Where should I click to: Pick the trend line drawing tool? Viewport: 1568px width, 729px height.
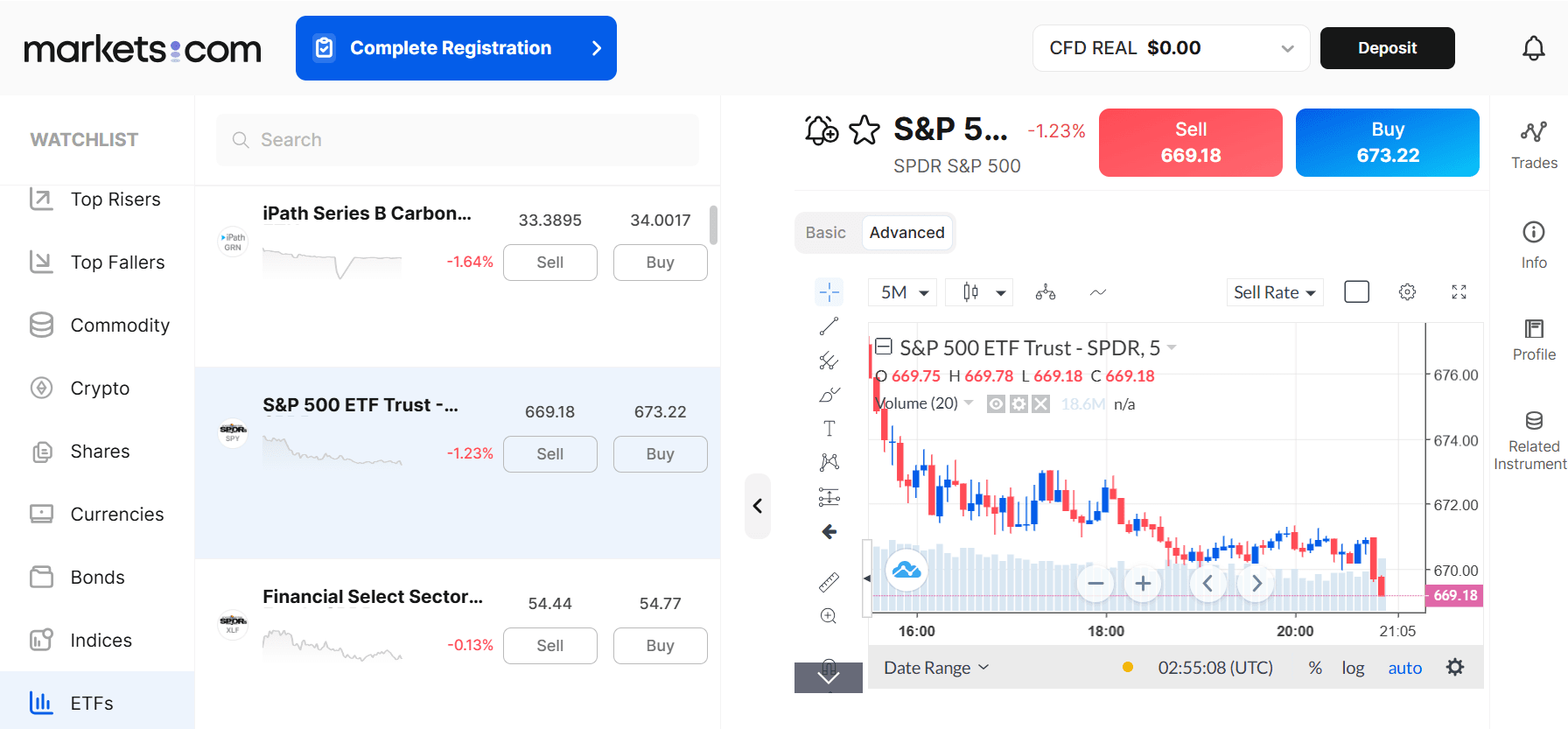click(x=829, y=326)
